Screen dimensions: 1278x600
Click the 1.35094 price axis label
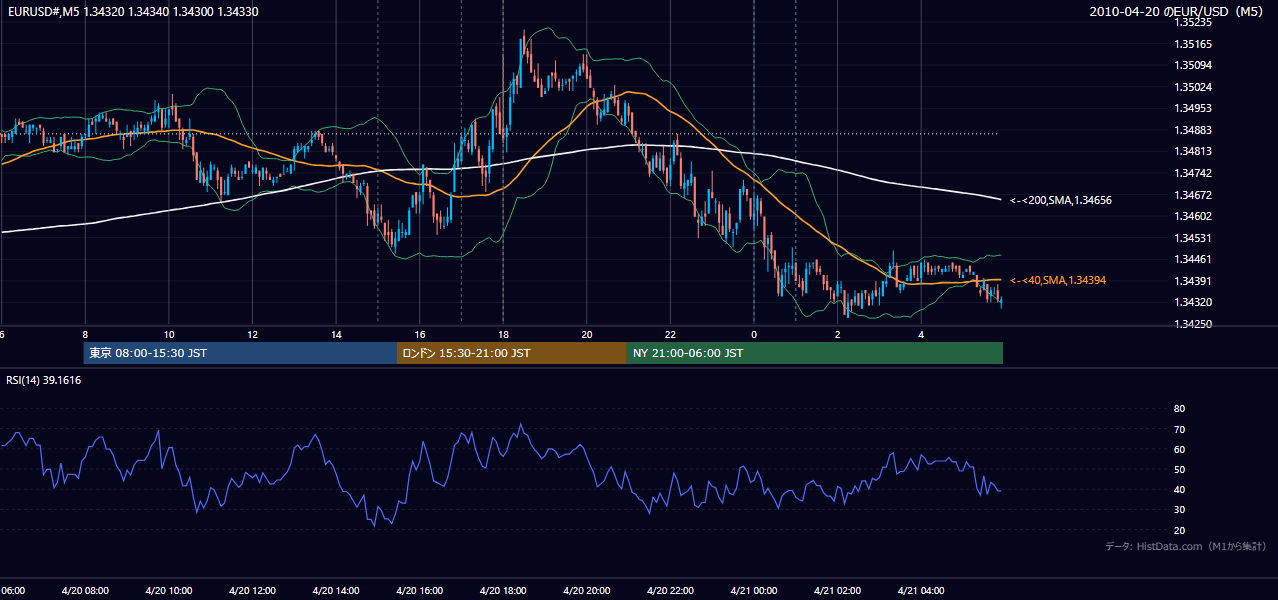click(x=1193, y=65)
